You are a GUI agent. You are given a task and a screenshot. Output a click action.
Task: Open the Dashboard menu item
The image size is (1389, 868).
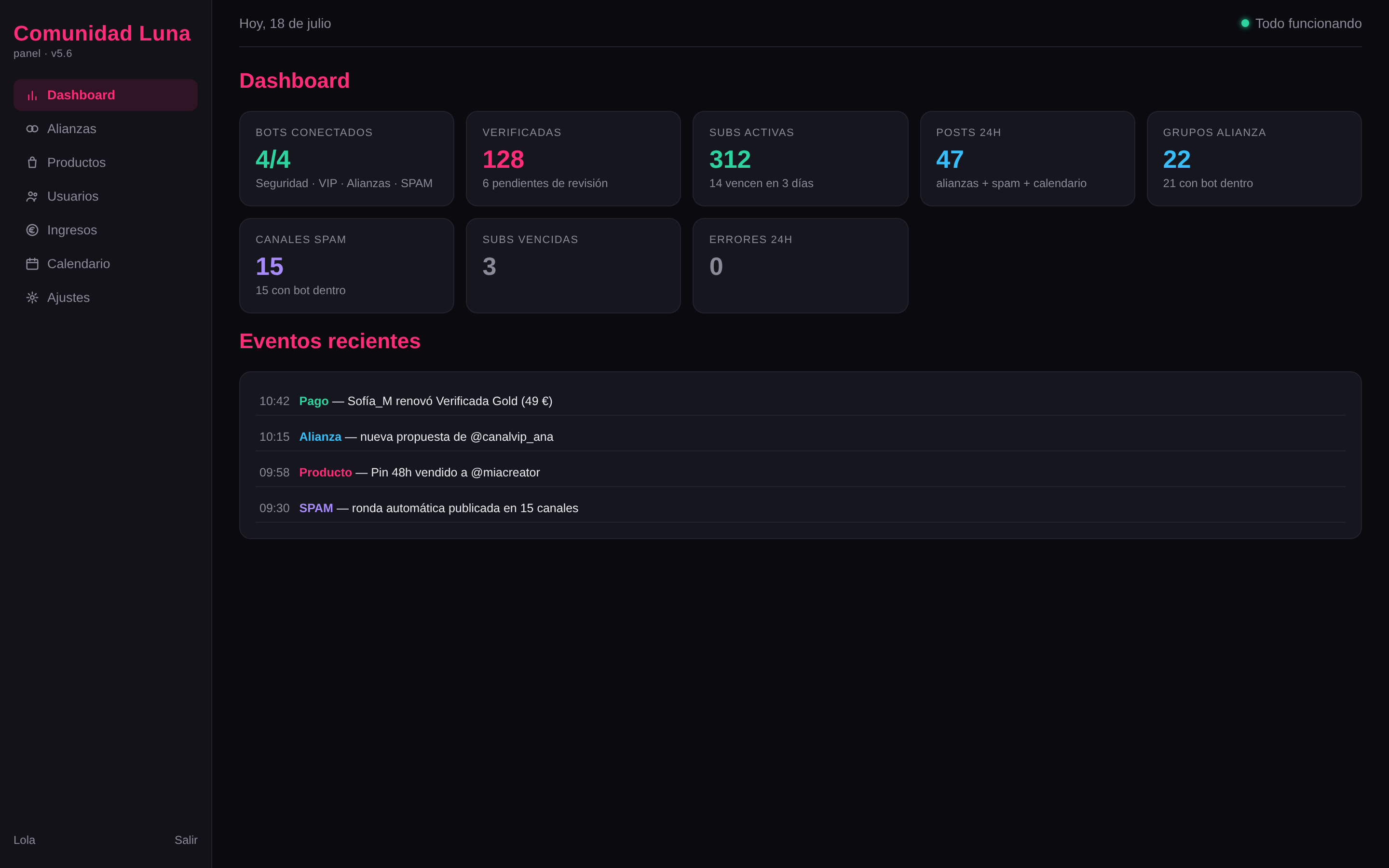coord(106,95)
